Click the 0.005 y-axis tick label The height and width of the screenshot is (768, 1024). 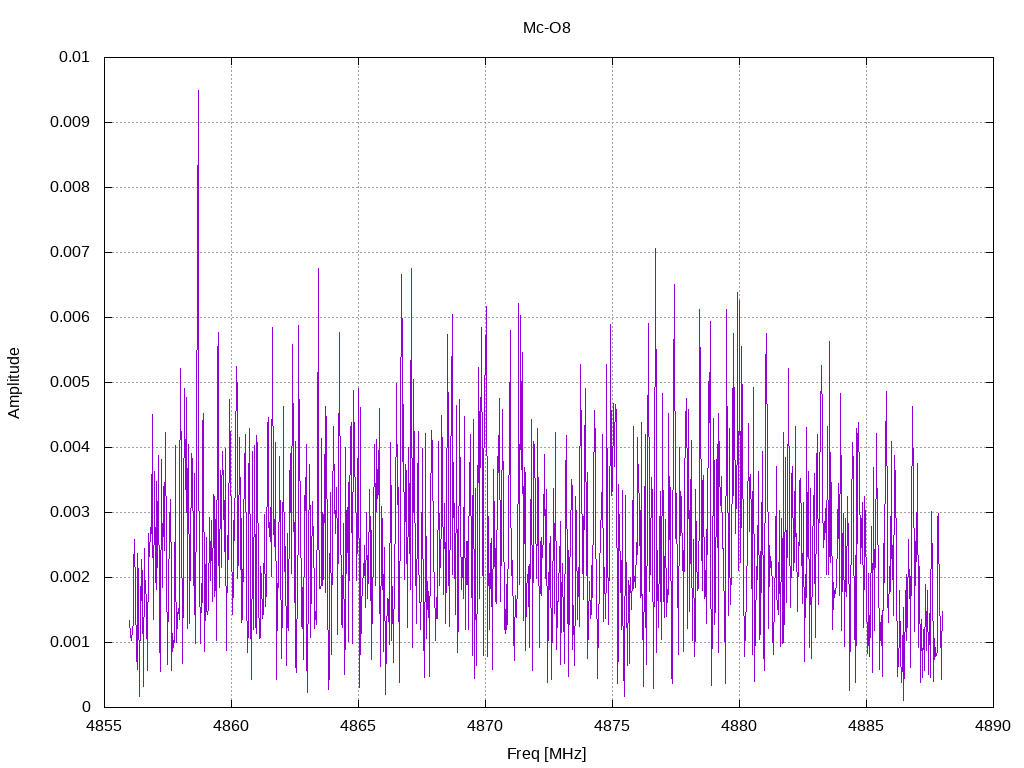70,382
